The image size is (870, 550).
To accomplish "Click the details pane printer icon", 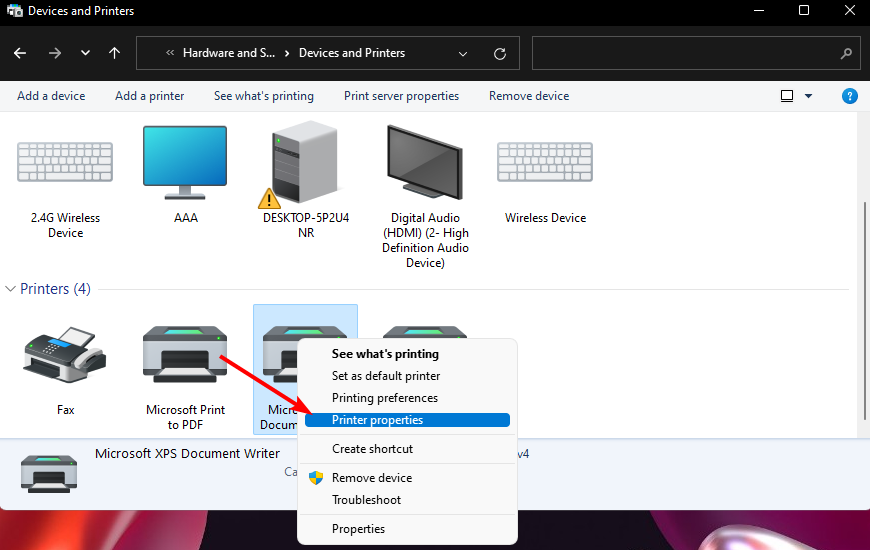I will (x=49, y=473).
